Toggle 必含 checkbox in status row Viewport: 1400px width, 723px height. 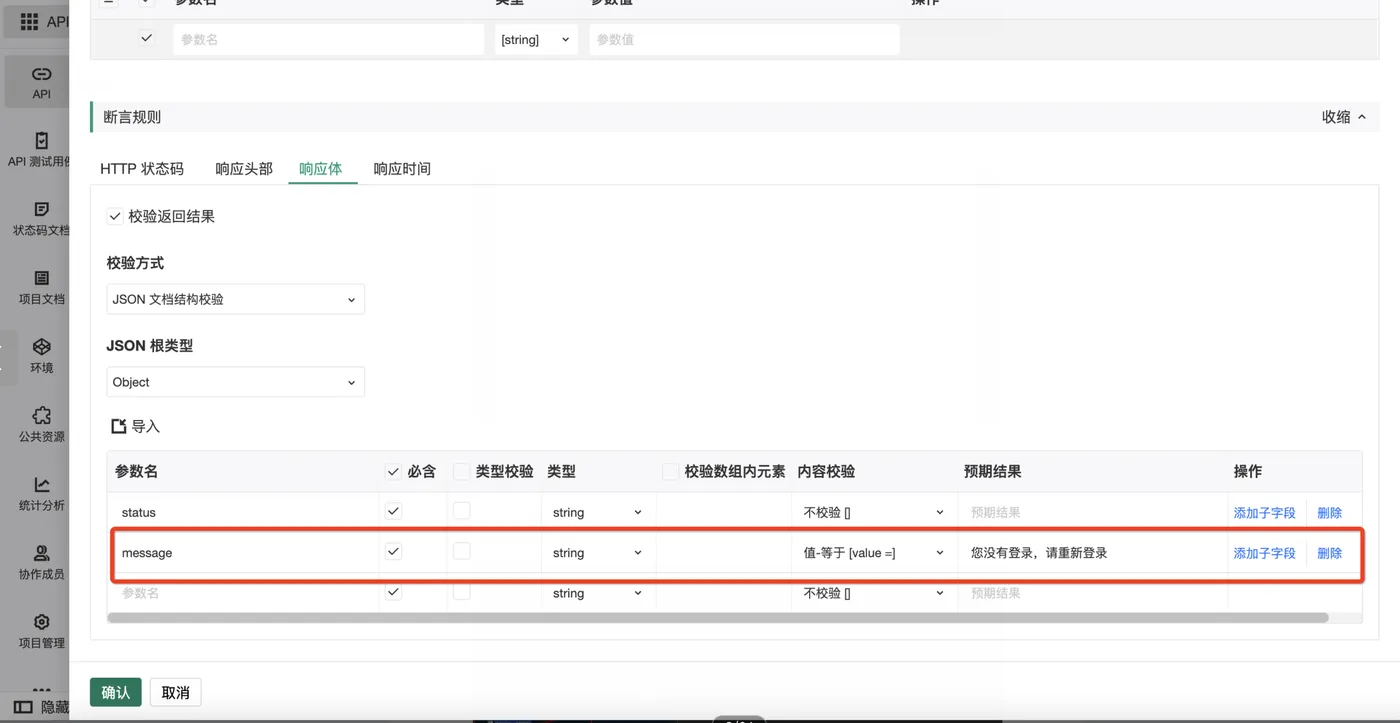pyautogui.click(x=393, y=511)
